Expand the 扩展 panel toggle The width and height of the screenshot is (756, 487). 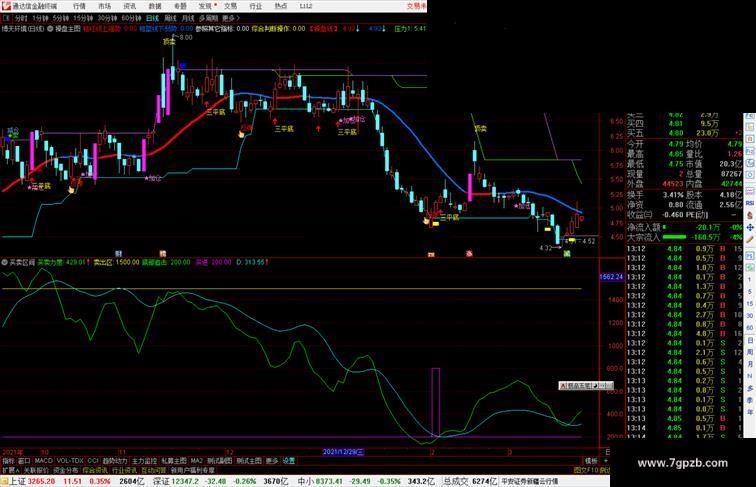click(11, 470)
